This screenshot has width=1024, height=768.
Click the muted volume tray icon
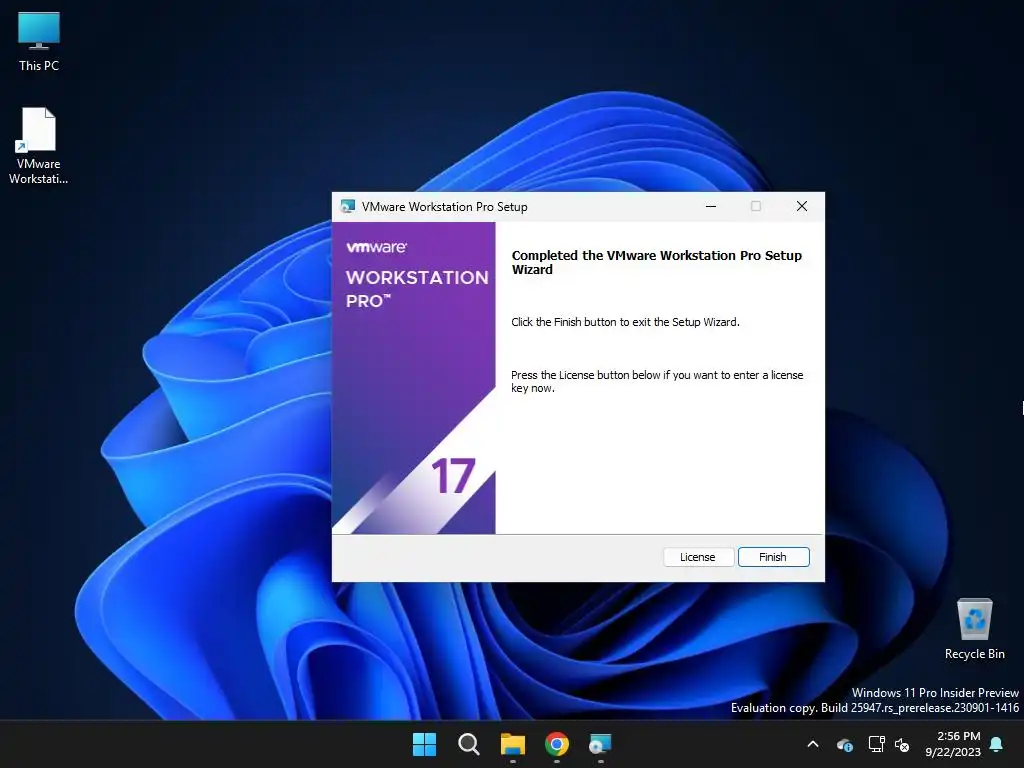[x=902, y=744]
